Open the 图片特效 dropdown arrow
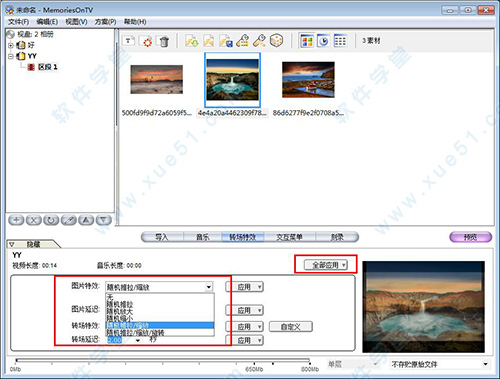This screenshot has width=500, height=379. coord(208,287)
